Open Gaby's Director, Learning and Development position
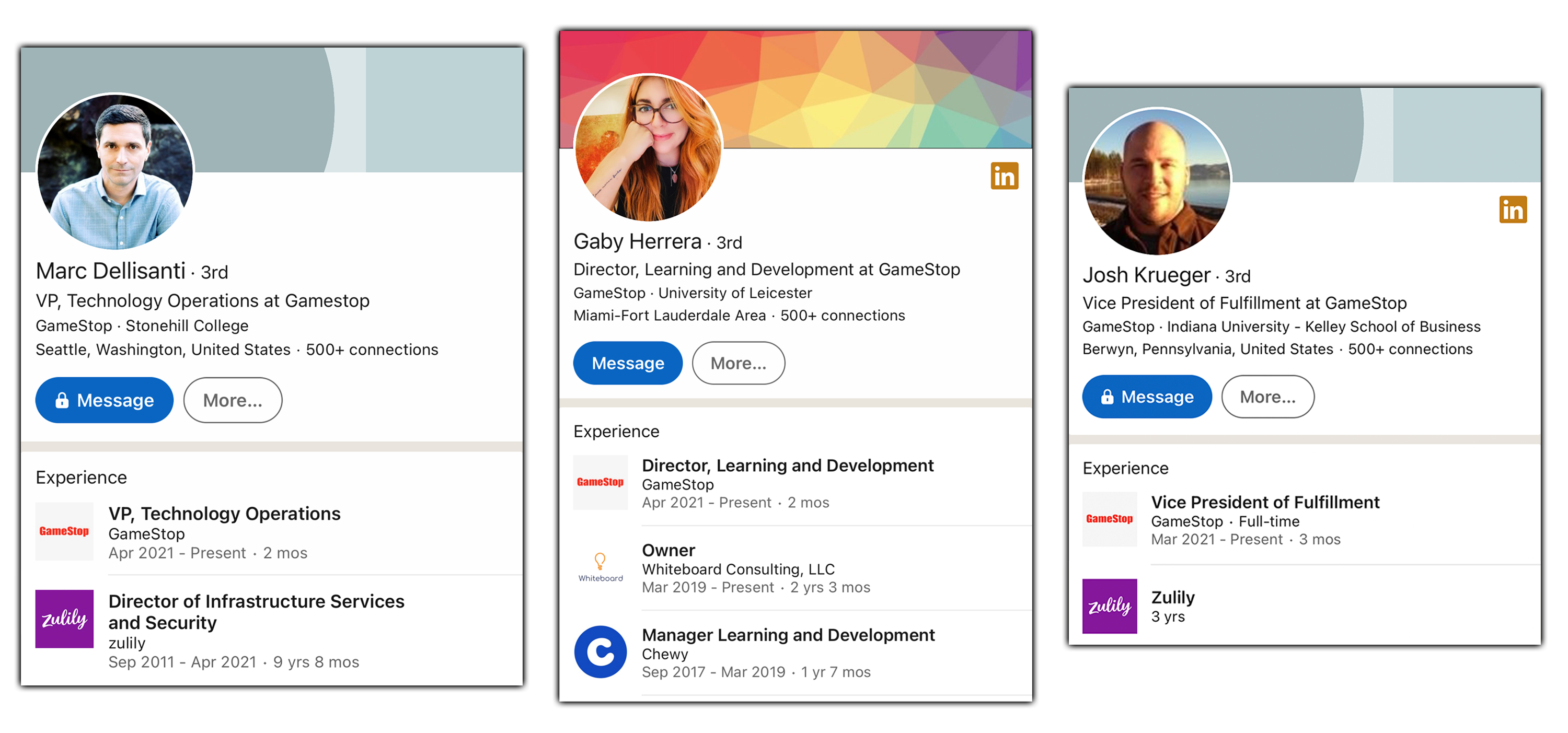 tap(788, 466)
